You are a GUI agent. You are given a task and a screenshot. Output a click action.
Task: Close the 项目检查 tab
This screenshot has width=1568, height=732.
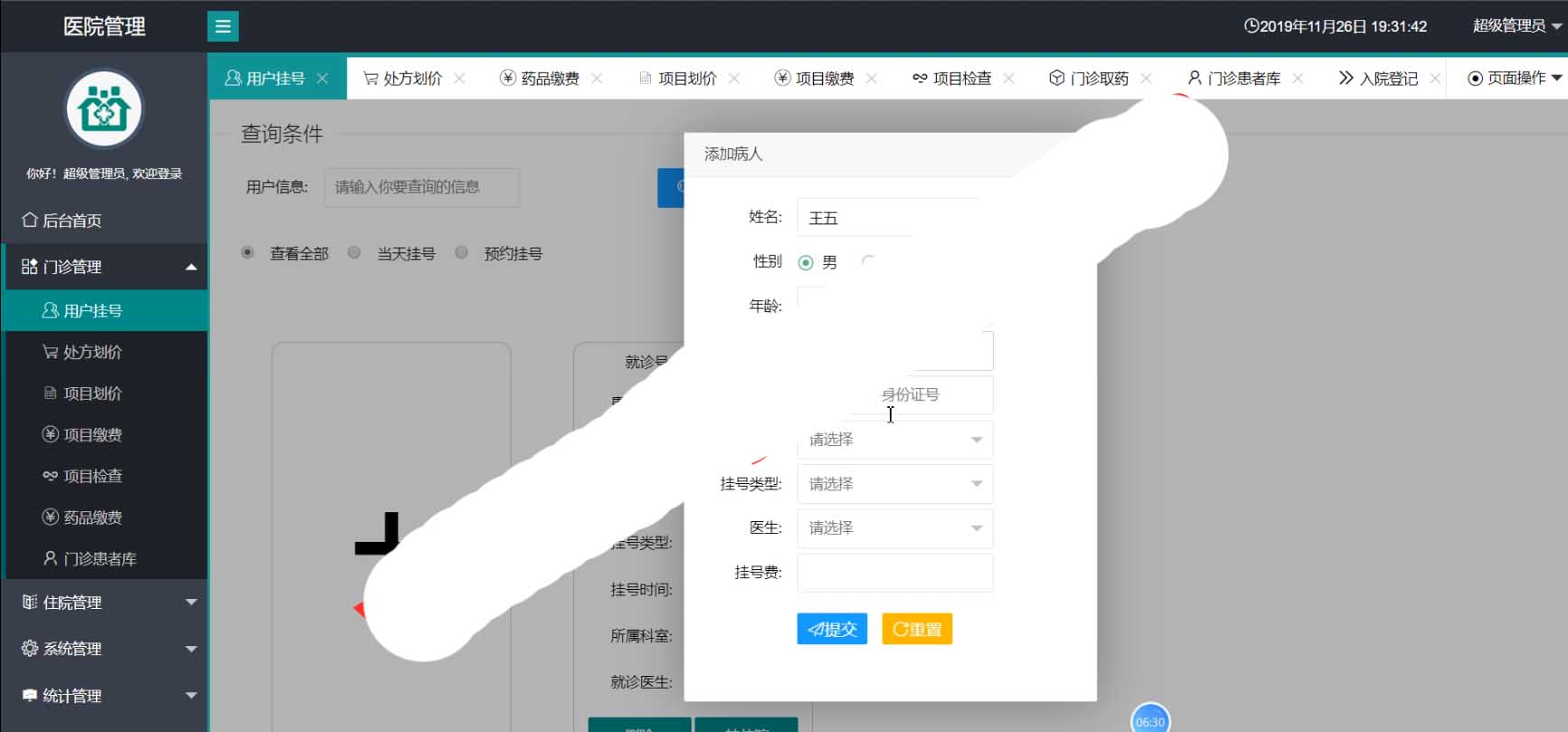point(1008,79)
